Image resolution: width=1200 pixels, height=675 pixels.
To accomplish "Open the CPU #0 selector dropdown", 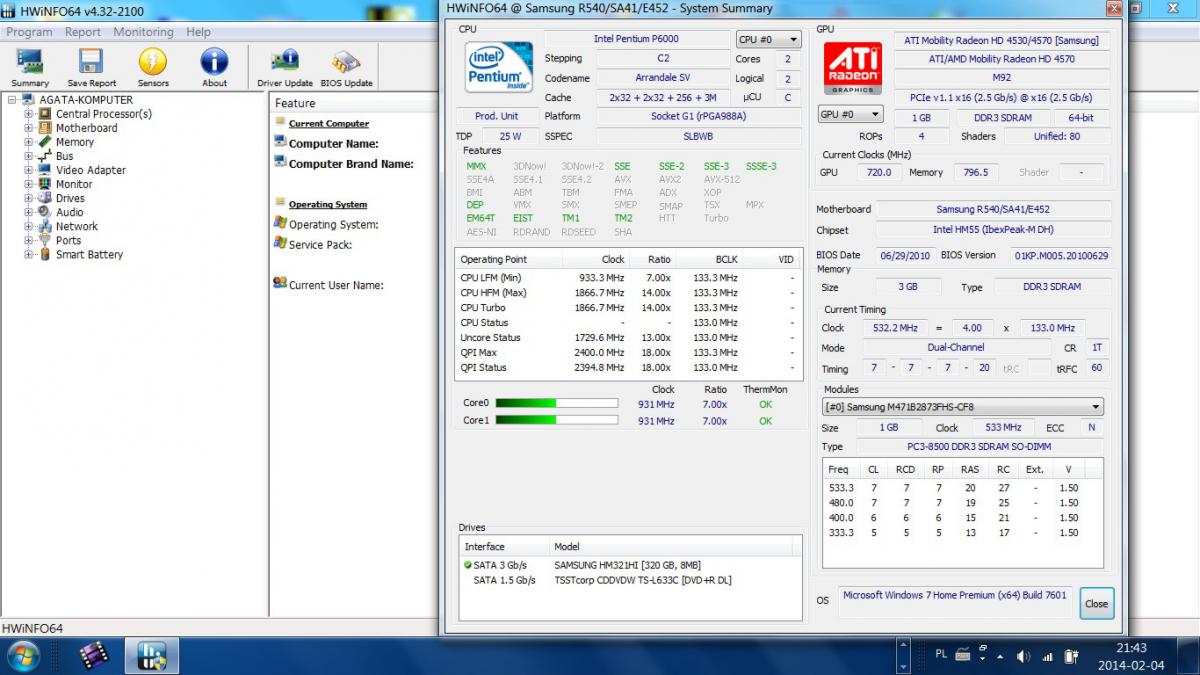I will pyautogui.click(x=769, y=40).
